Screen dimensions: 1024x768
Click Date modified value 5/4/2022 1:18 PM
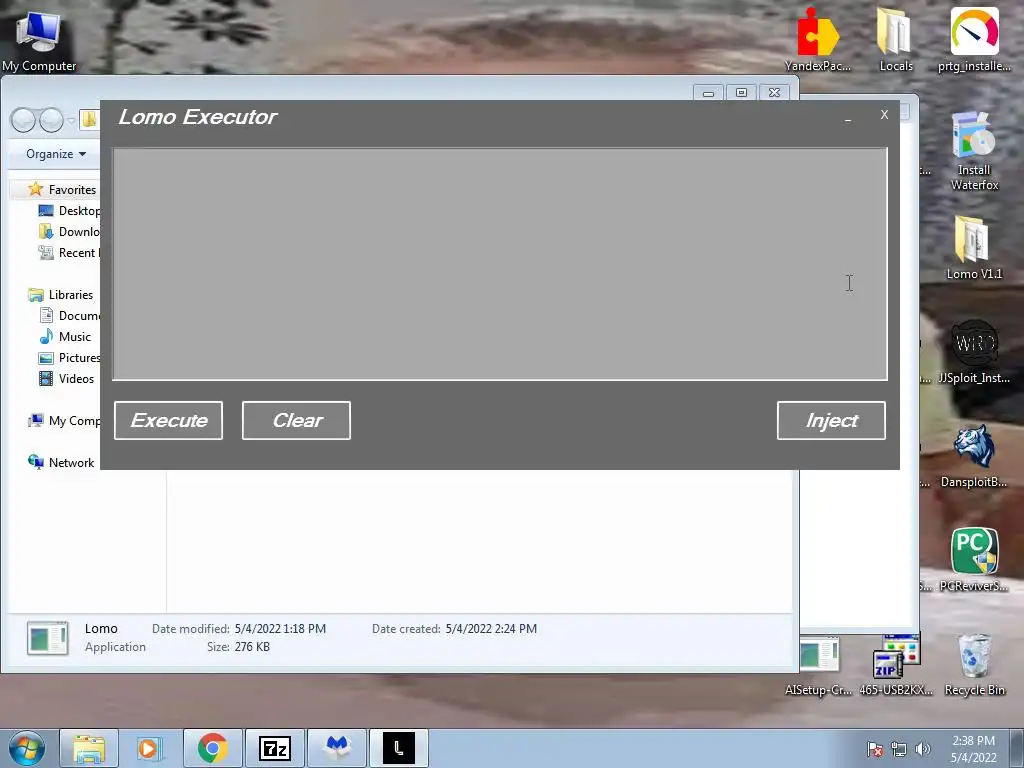tap(280, 629)
